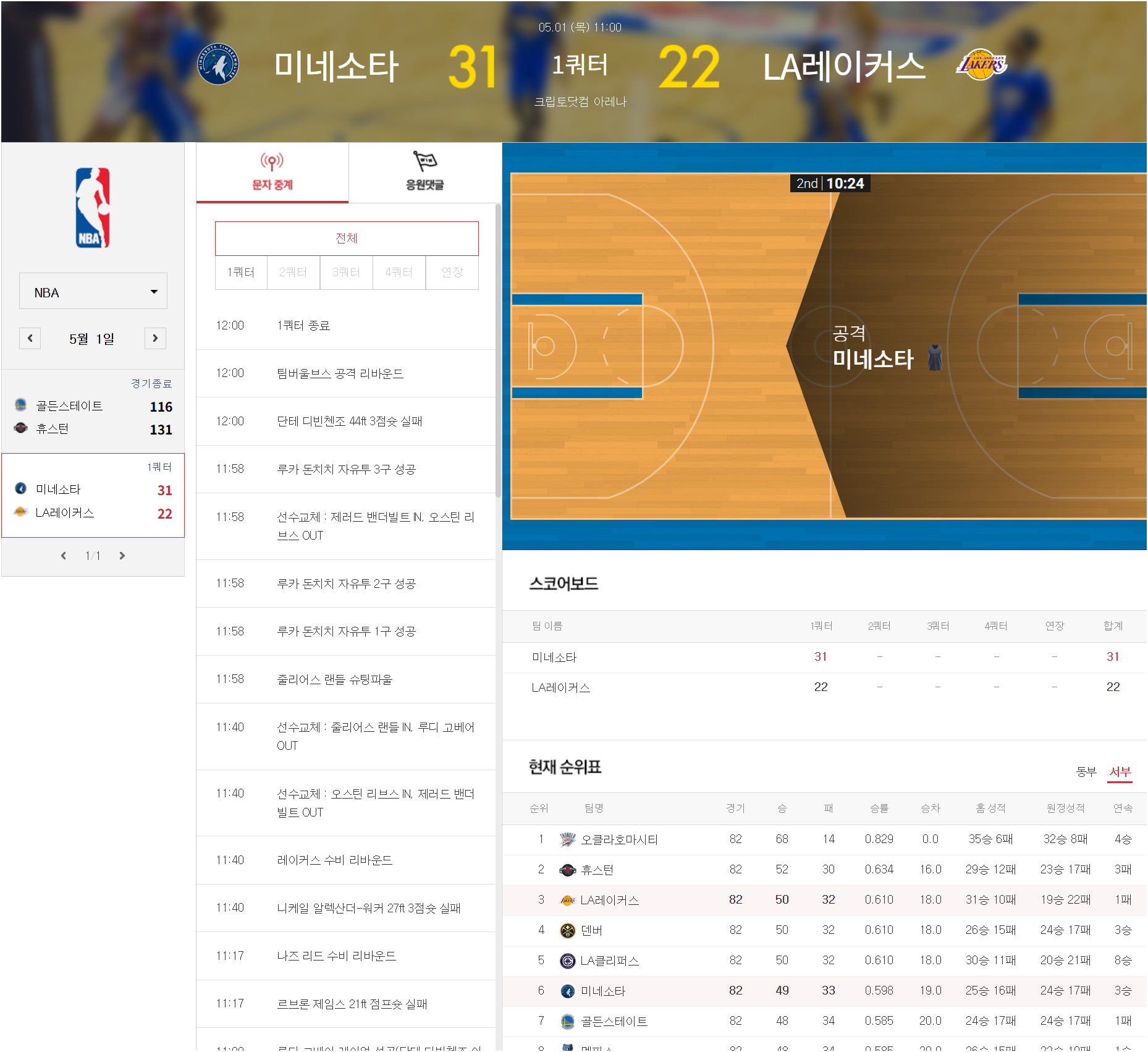Click 미네소타 team logo in standings
Viewport: 1148px width, 1052px height.
tap(567, 991)
